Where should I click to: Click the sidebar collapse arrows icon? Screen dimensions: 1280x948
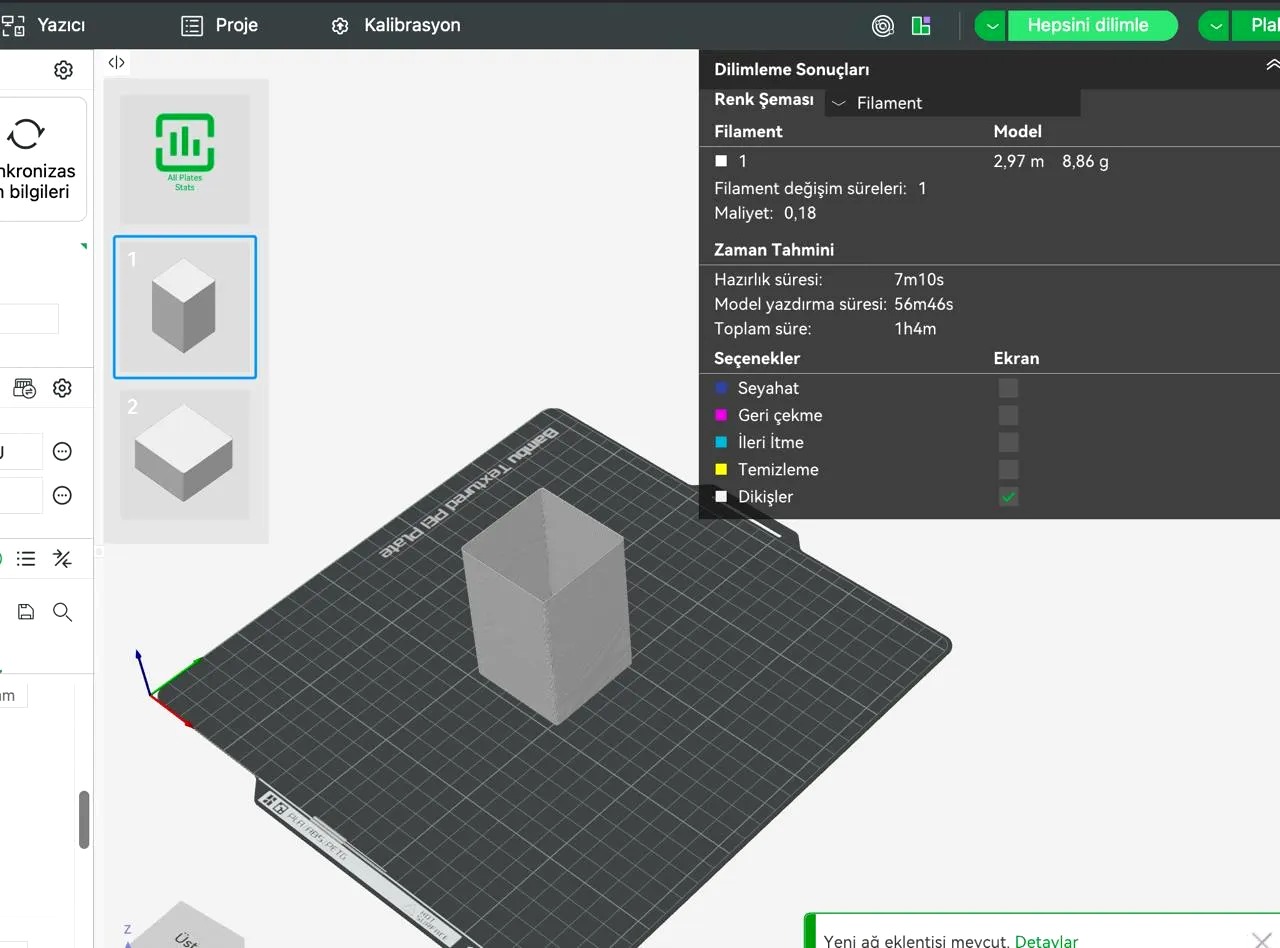(117, 62)
